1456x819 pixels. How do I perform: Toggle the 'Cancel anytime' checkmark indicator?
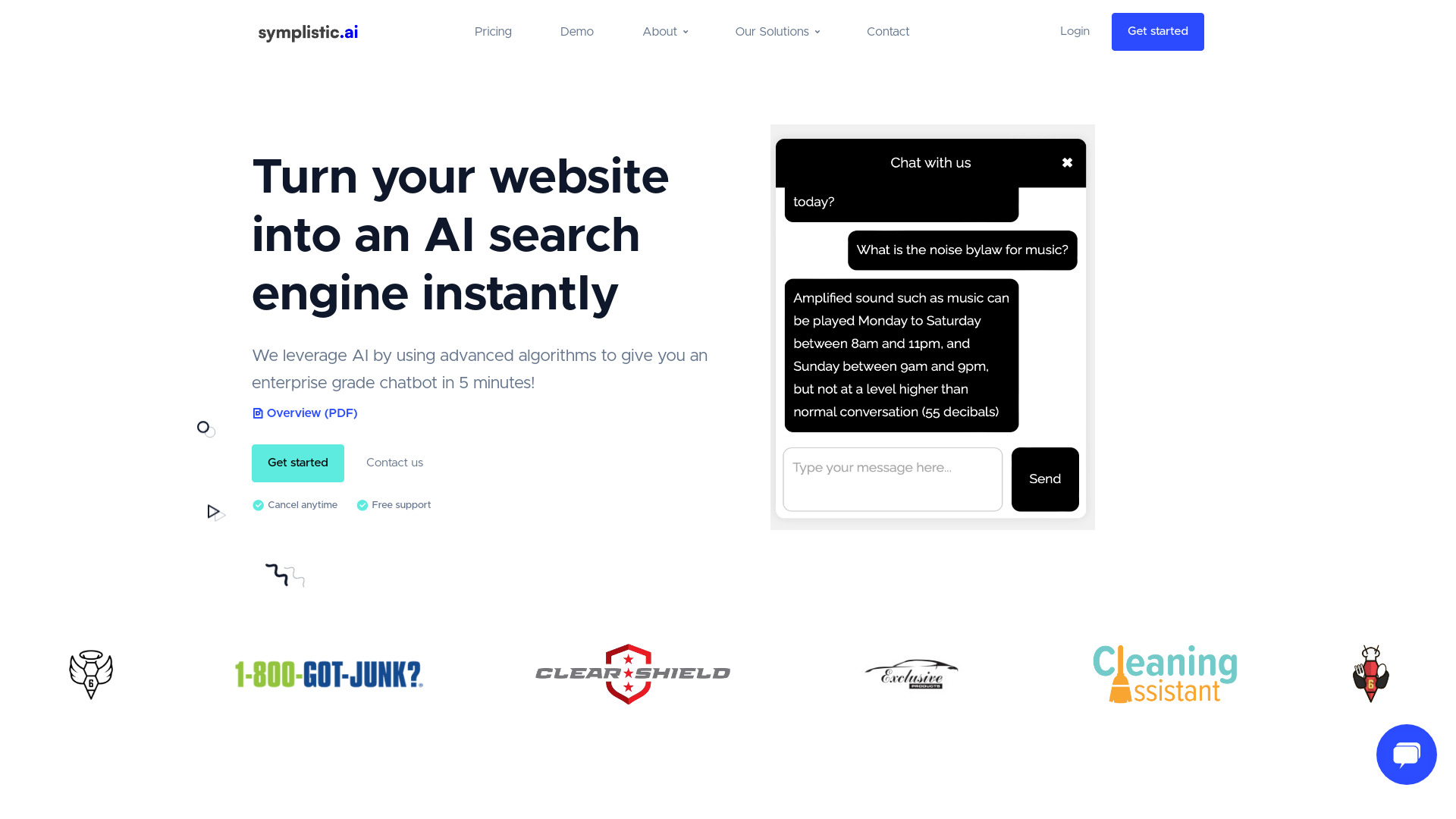pos(258,504)
